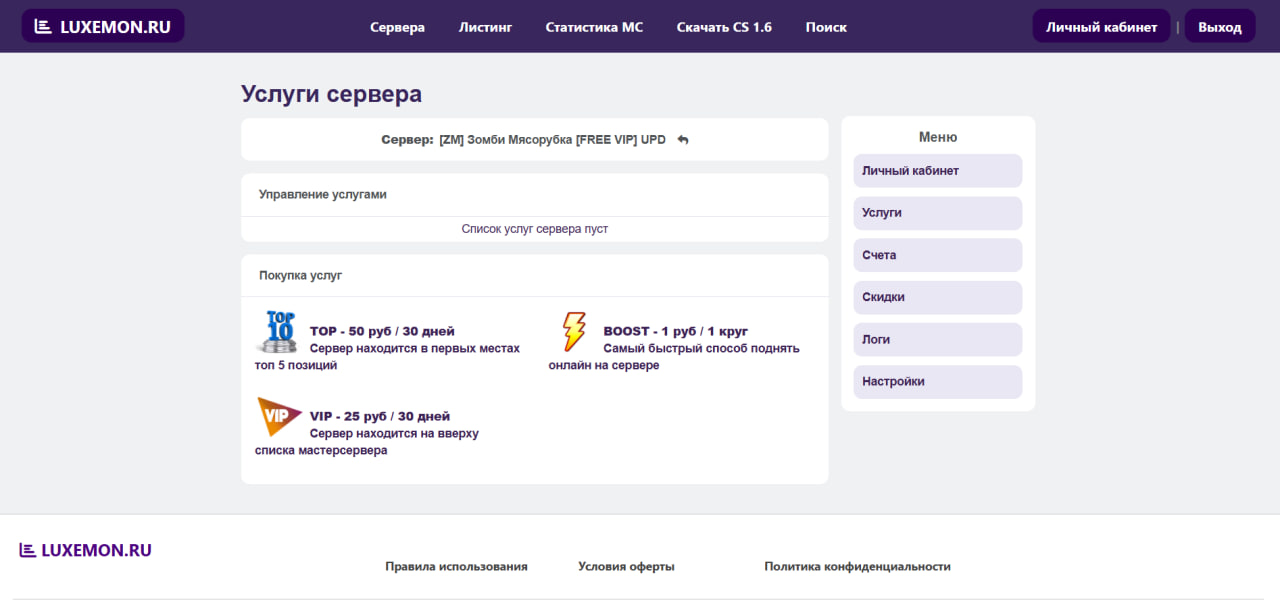Click the LUXEMON.RU header logo
This screenshot has height=613, width=1280.
click(103, 27)
